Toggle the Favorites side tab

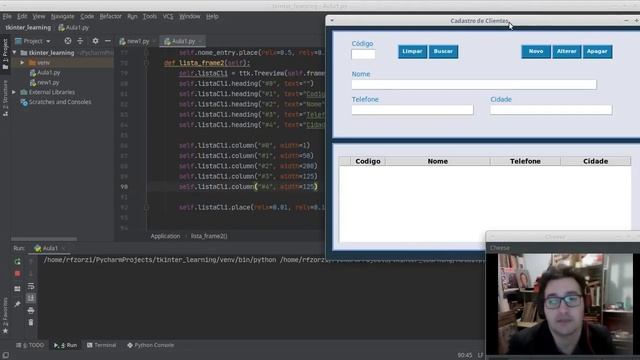pyautogui.click(x=5, y=315)
